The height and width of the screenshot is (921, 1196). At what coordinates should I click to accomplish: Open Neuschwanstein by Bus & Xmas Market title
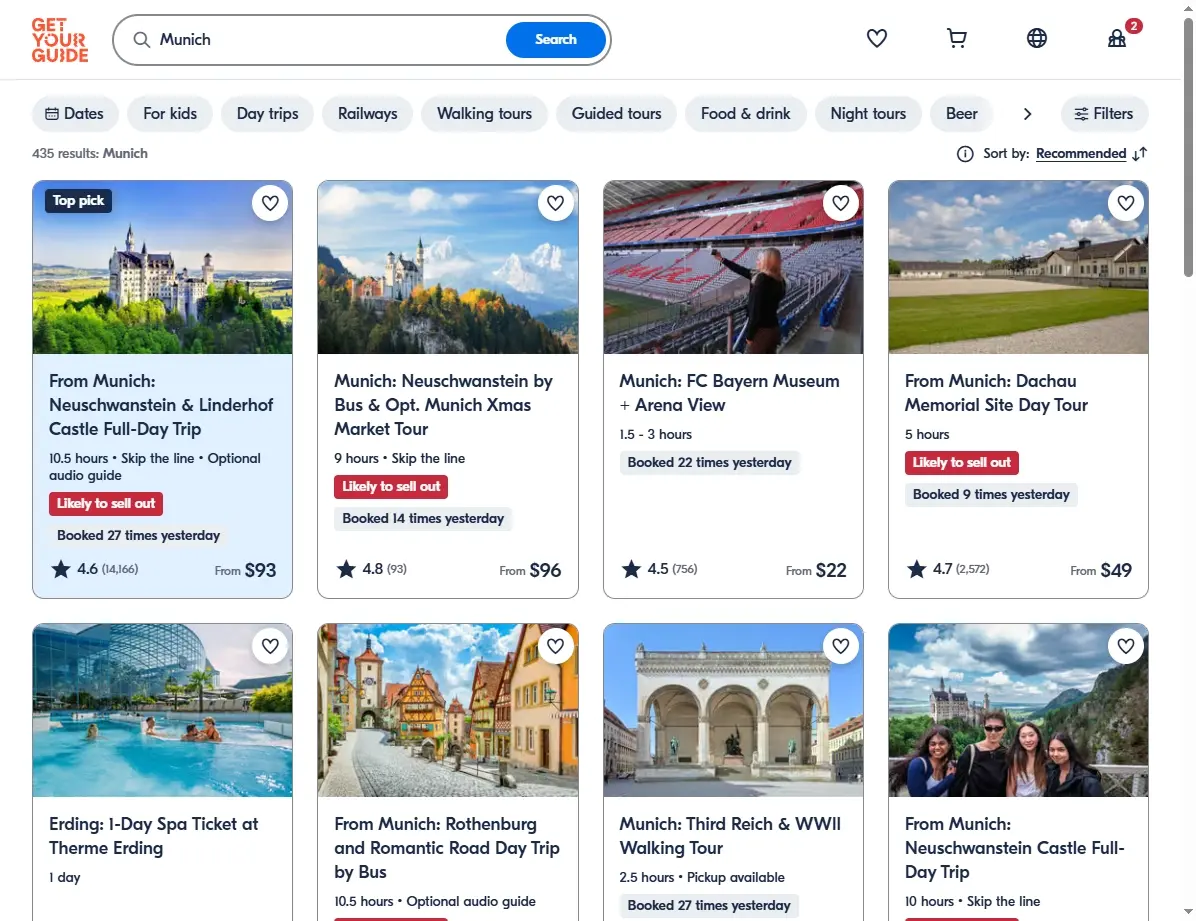[x=443, y=405]
